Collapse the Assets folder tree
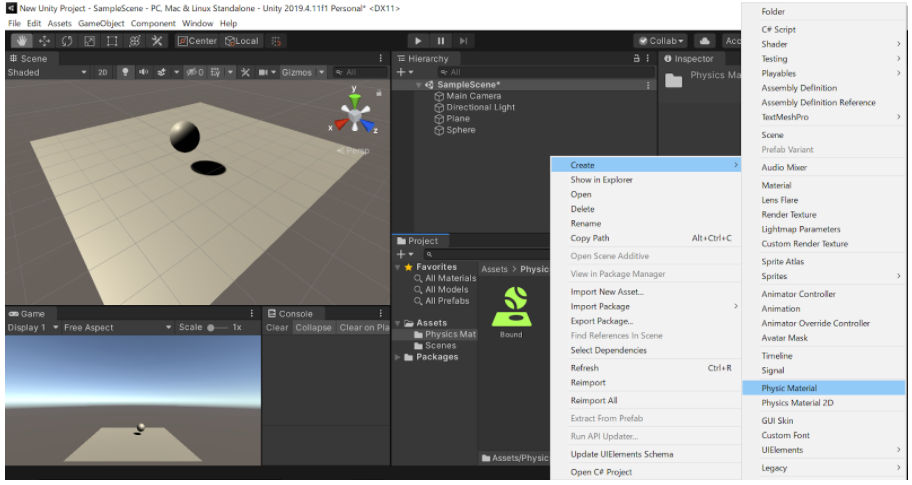912x485 pixels. 398,323
